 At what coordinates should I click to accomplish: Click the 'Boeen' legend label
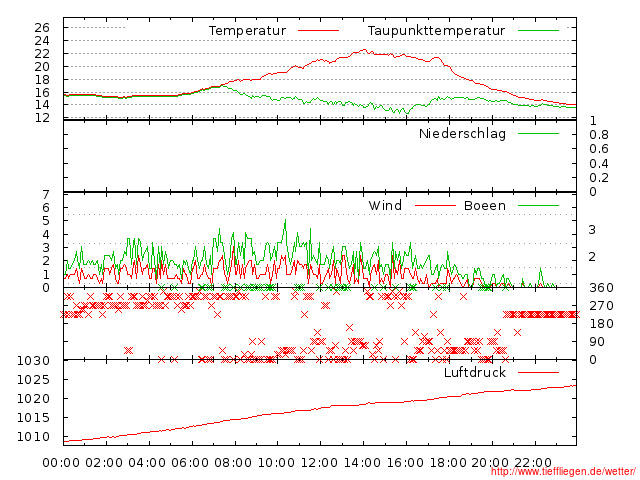[x=484, y=206]
